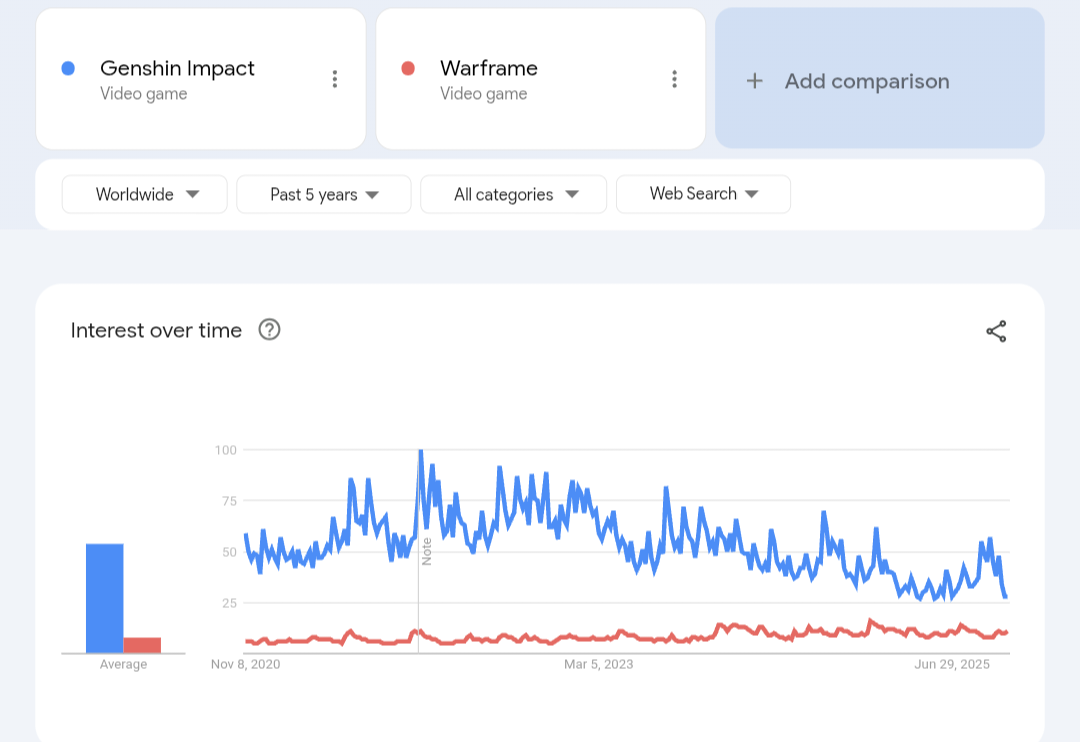The width and height of the screenshot is (1080, 742).
Task: Open the All categories dropdown
Action: (x=514, y=194)
